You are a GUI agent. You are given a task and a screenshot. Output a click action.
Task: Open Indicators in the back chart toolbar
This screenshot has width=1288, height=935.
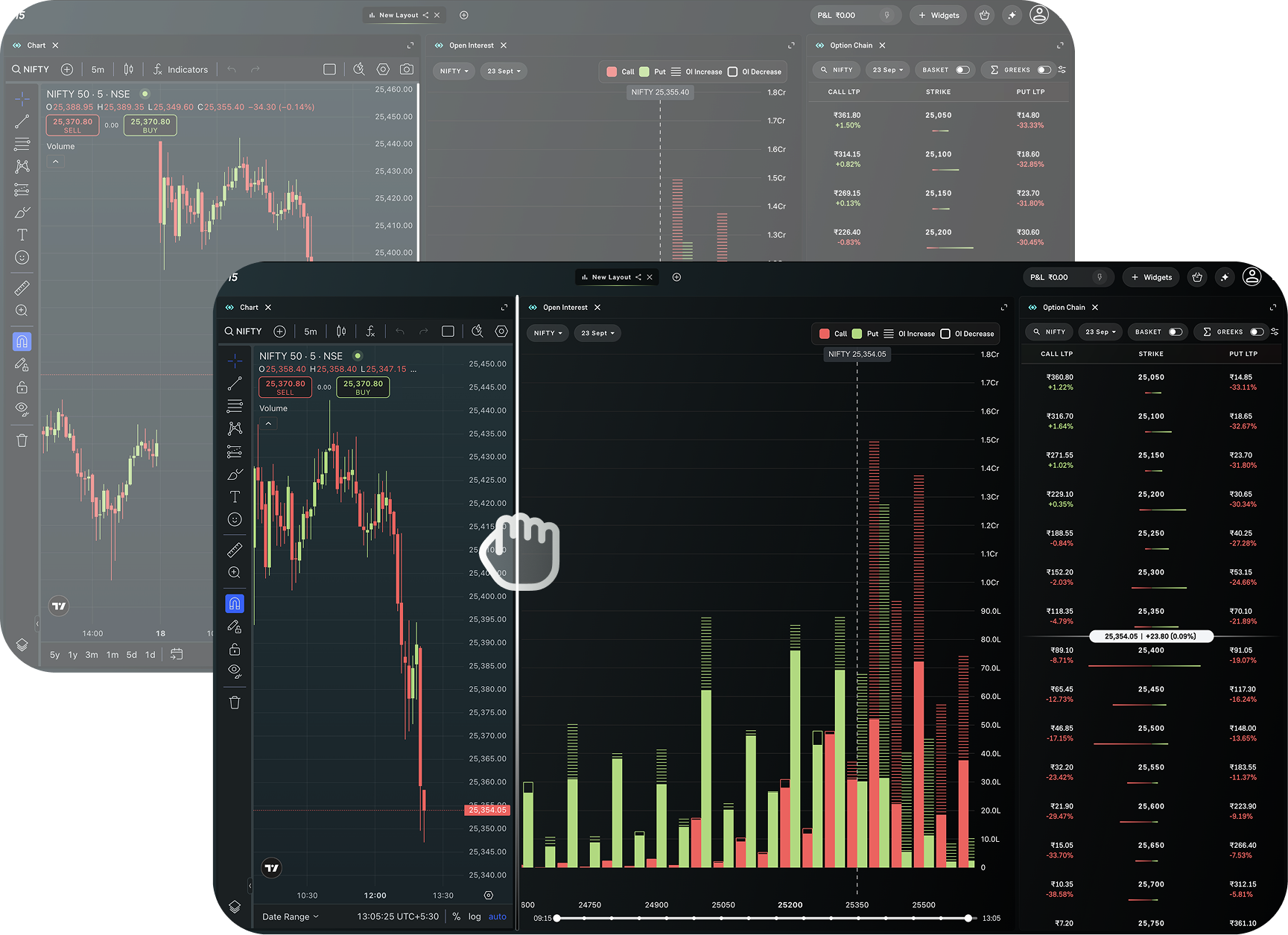180,69
